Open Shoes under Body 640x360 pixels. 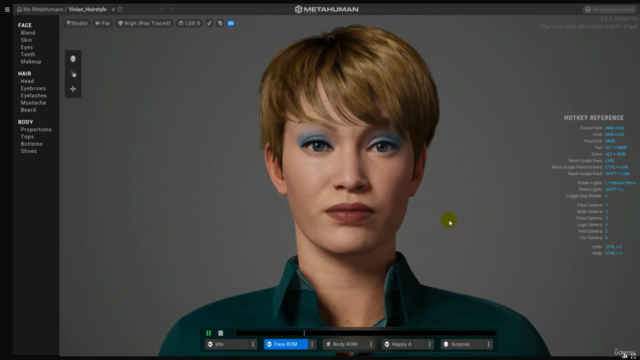click(x=29, y=151)
